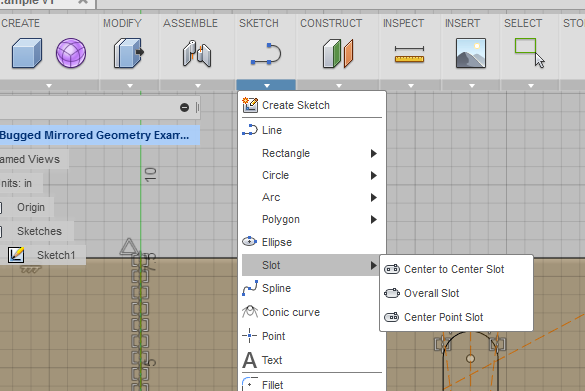Click the Units: in browser entry
This screenshot has width=585, height=391.
[x=16, y=183]
